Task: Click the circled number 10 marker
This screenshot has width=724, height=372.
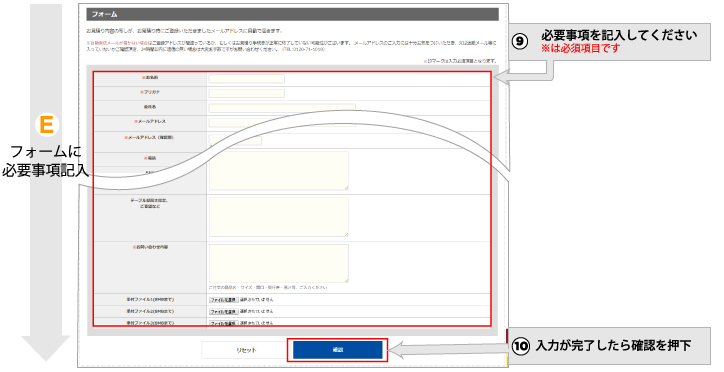Action: click(x=521, y=346)
